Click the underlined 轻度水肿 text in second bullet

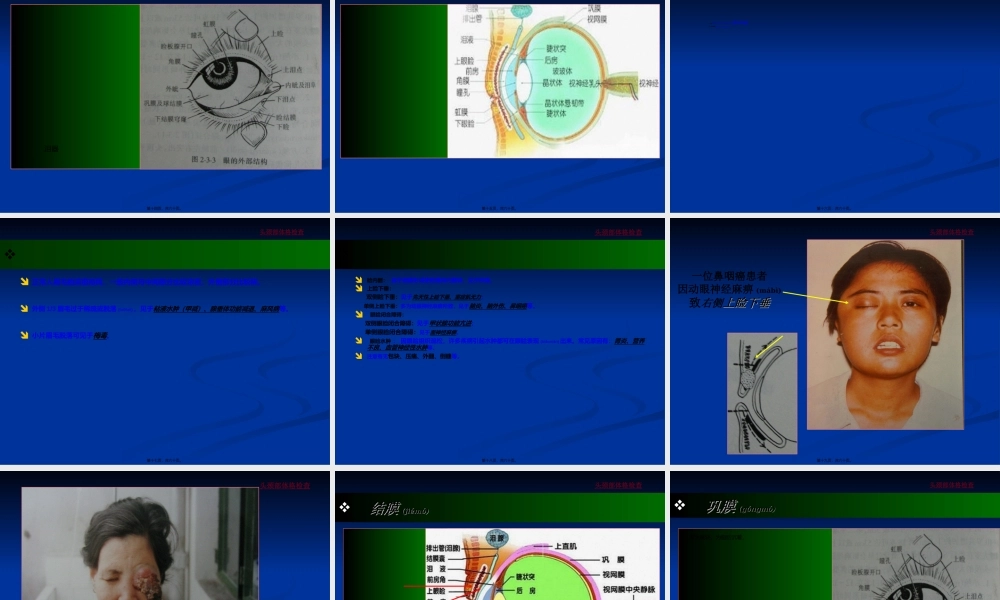click(173, 309)
